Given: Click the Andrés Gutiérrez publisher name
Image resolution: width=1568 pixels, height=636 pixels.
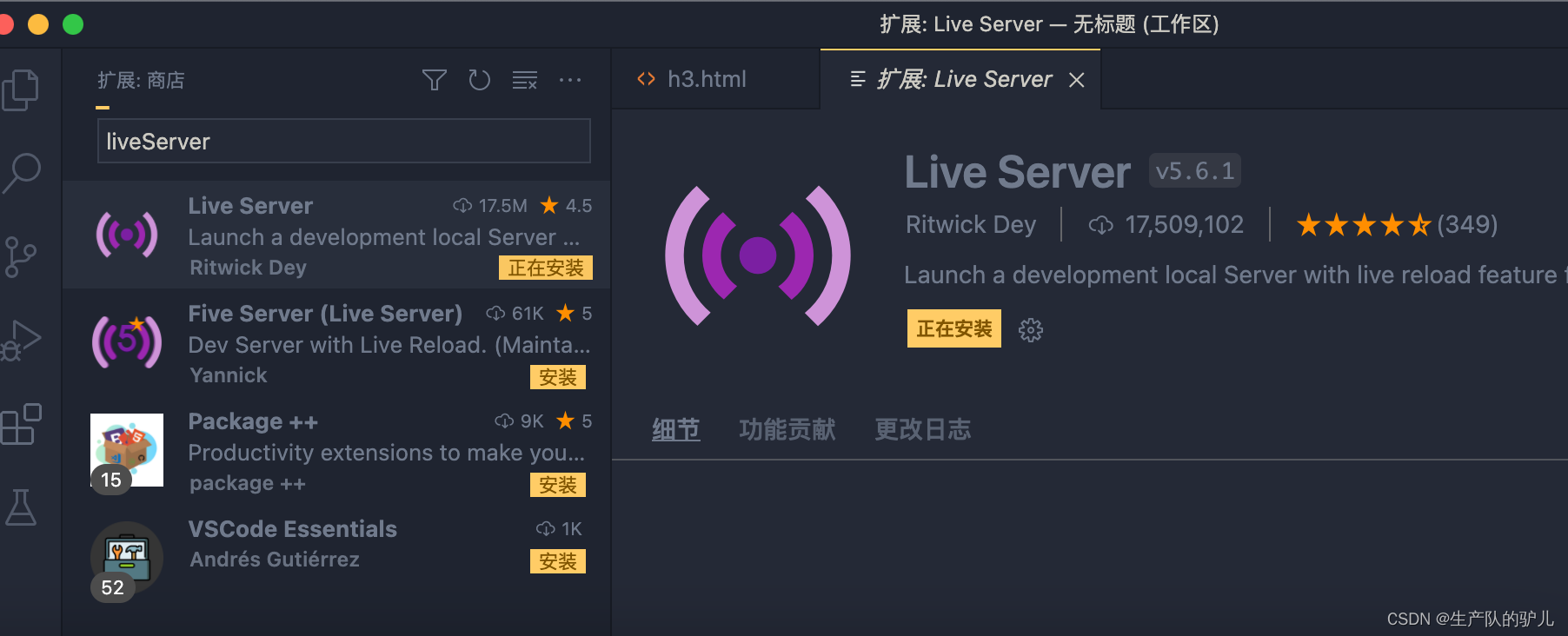Looking at the screenshot, I should point(275,560).
